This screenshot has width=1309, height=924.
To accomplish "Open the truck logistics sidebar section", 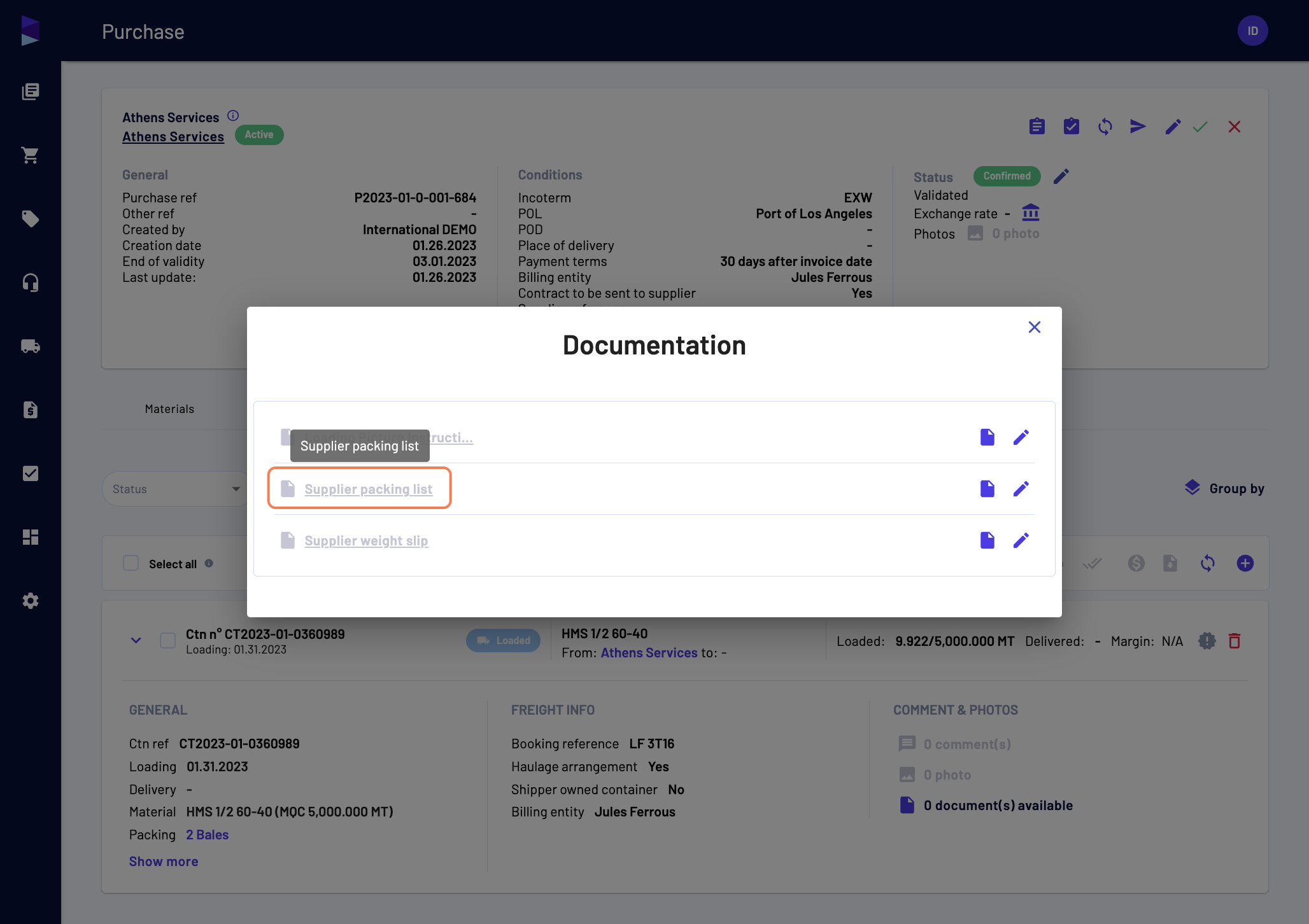I will pos(30,346).
